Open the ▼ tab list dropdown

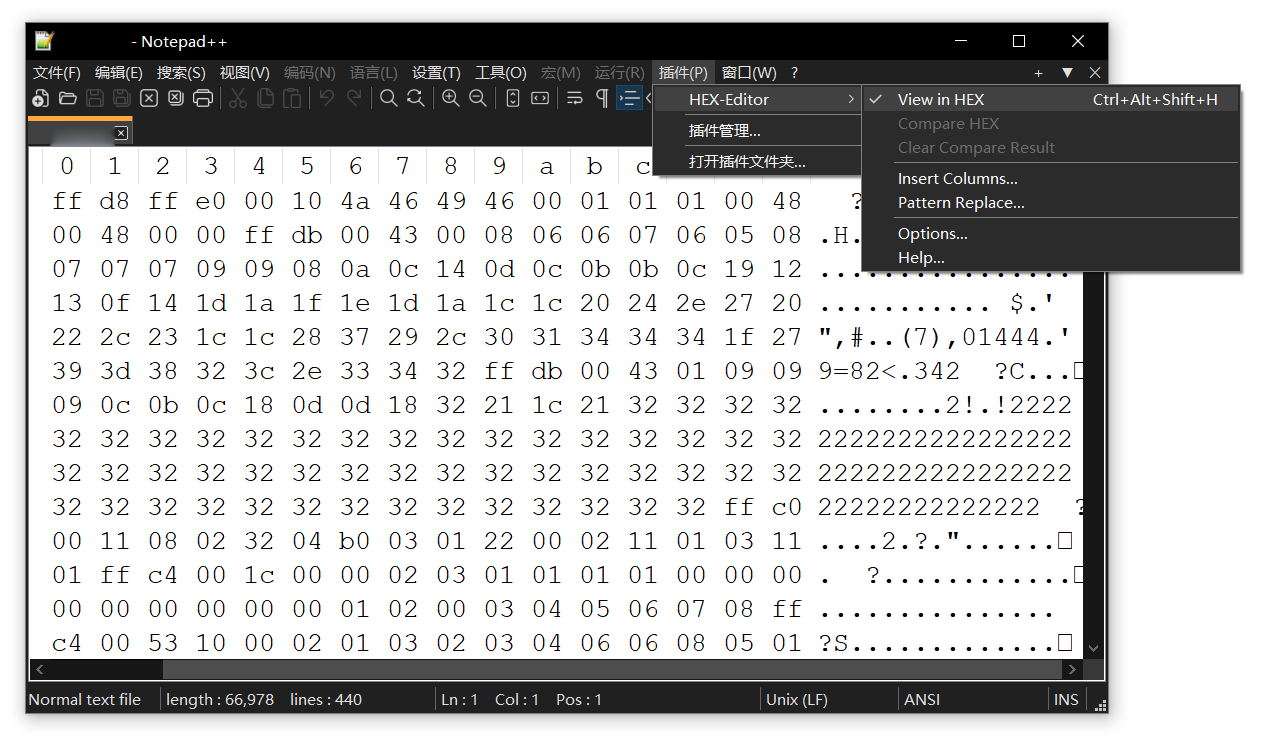[1067, 73]
